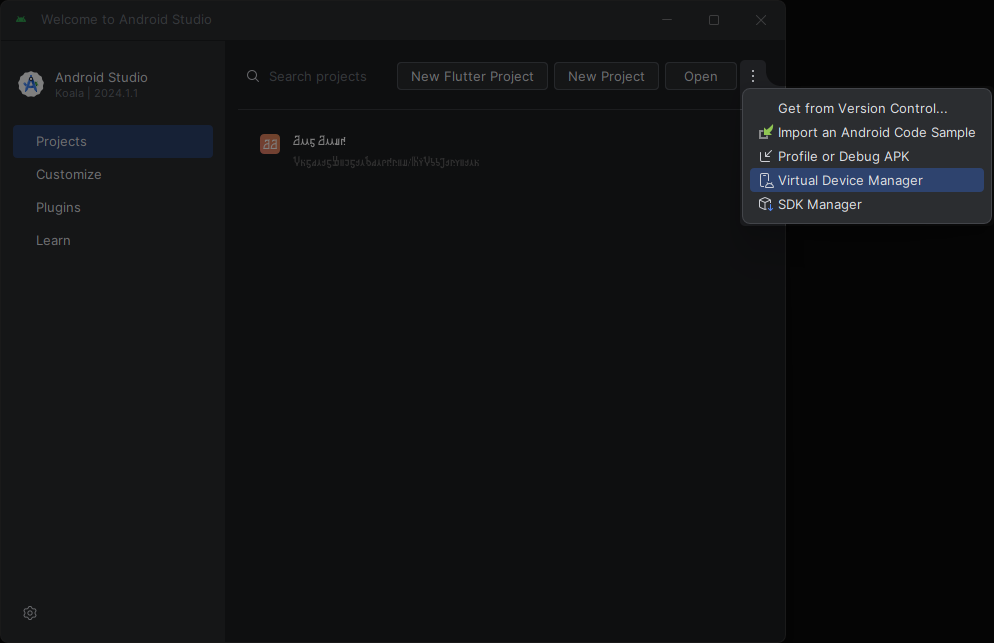Open settings via the gear icon

click(x=30, y=613)
